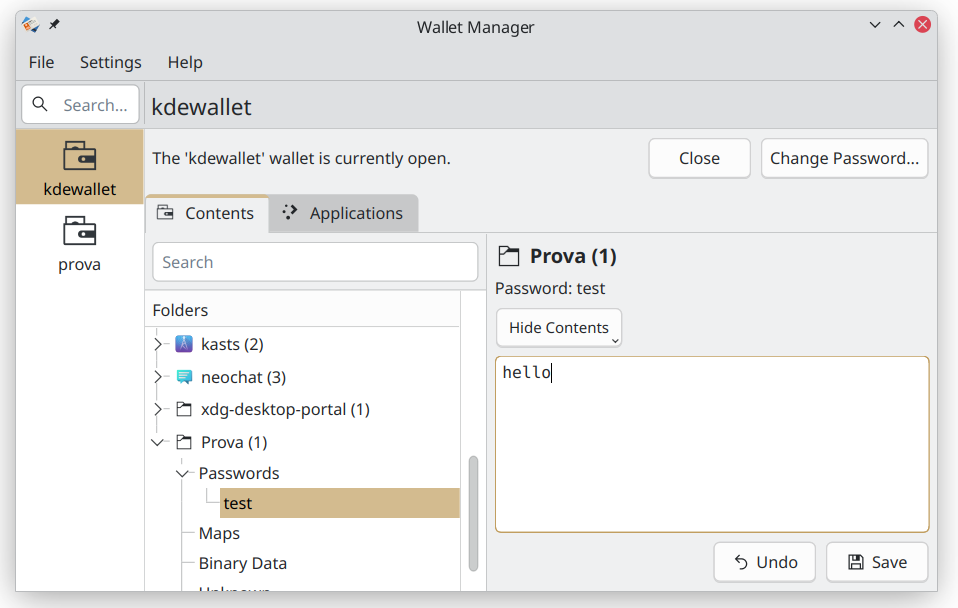Click the Change Password... button
The width and height of the screenshot is (958, 608).
point(844,158)
